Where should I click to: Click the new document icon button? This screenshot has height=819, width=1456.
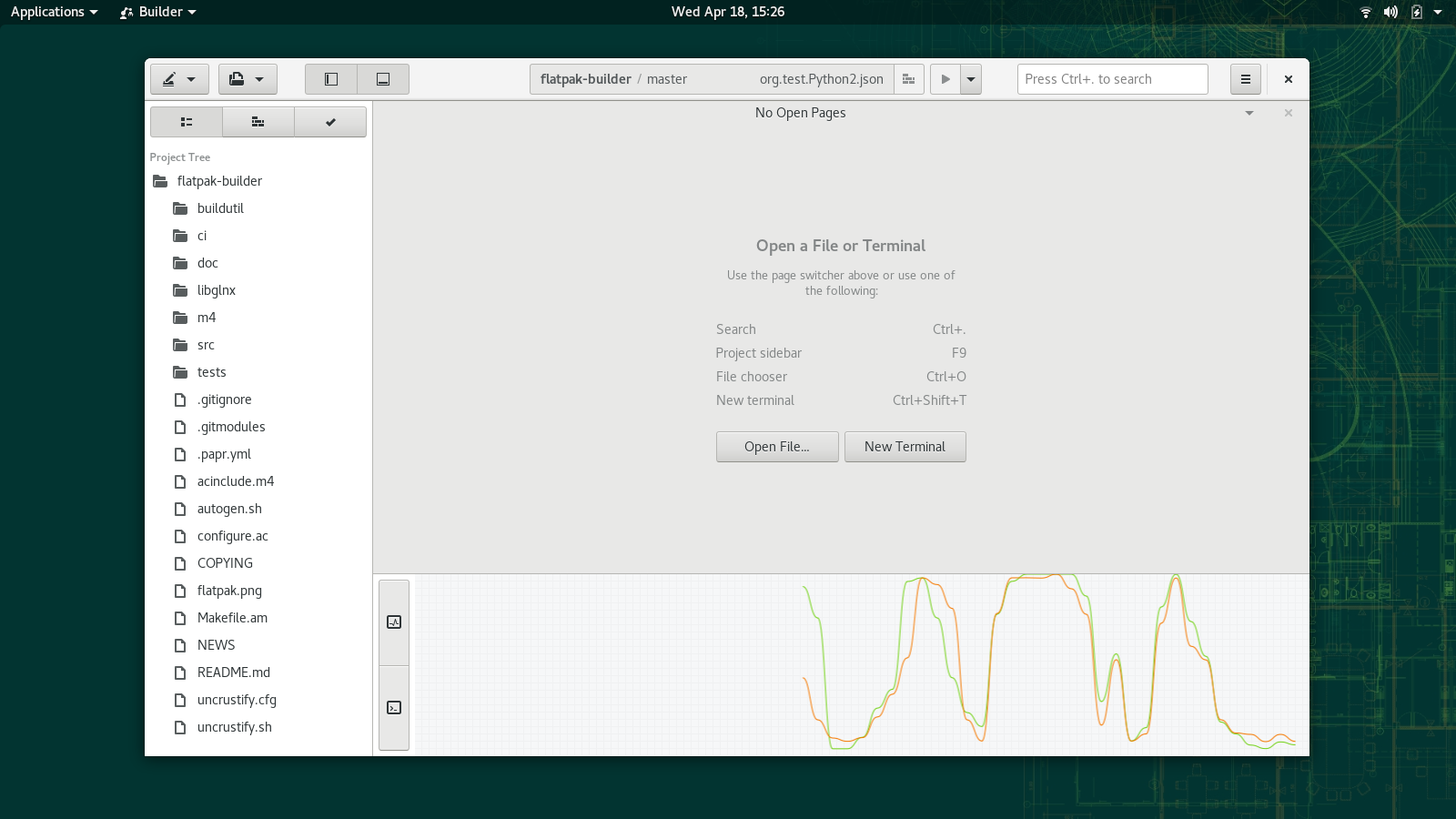click(x=247, y=79)
